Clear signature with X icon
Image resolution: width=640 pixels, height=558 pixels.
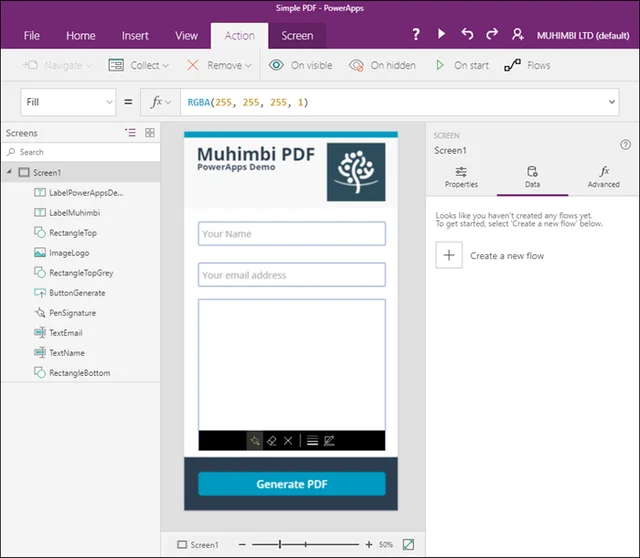pos(288,440)
